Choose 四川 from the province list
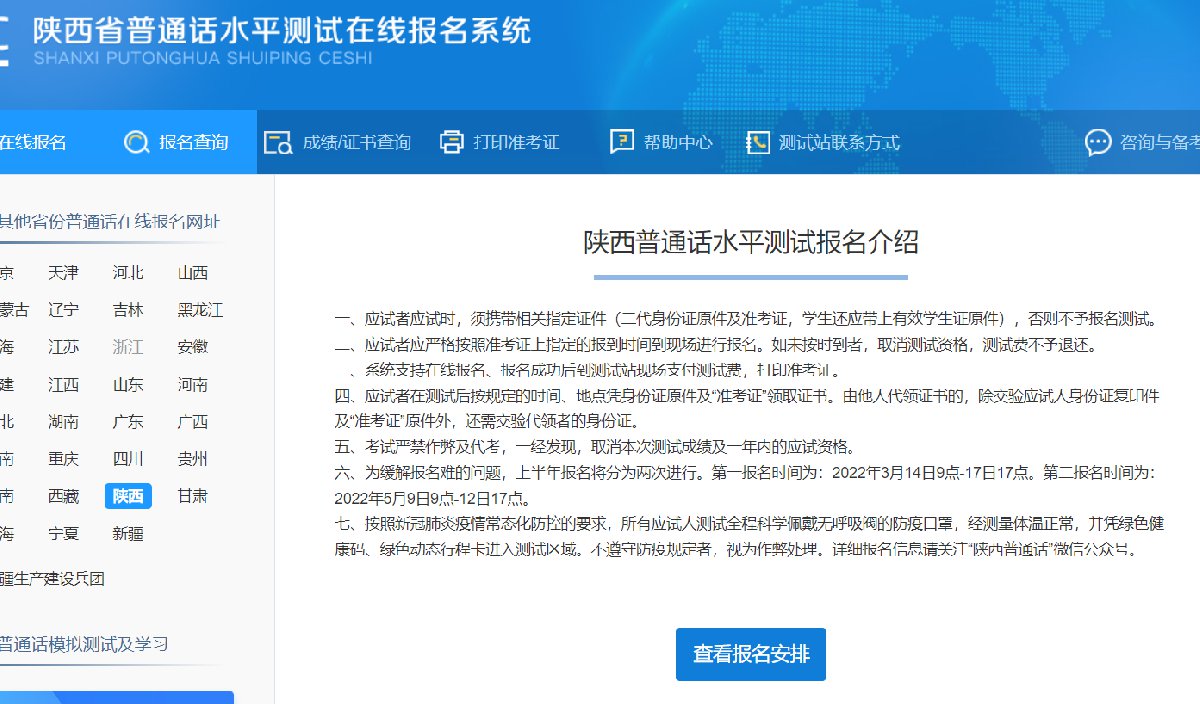Screen dimensions: 1200x704 (x=128, y=459)
